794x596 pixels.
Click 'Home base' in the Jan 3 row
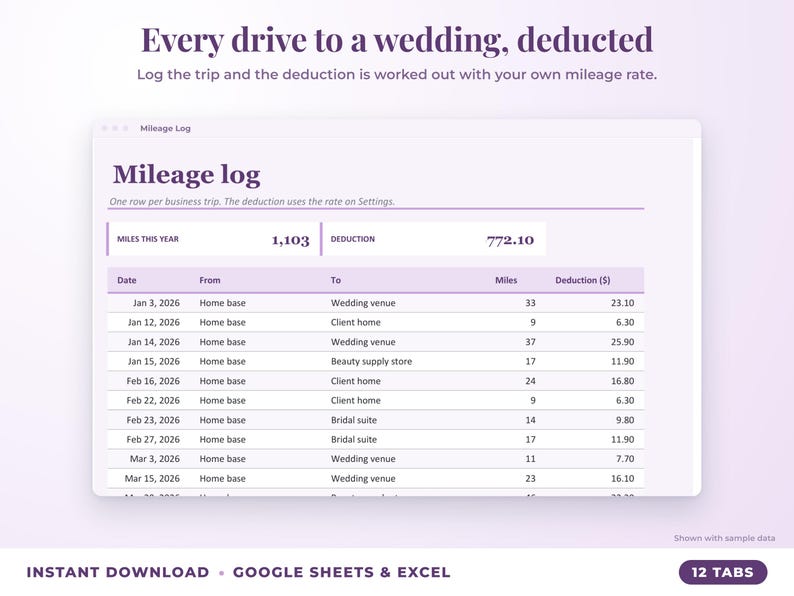222,303
